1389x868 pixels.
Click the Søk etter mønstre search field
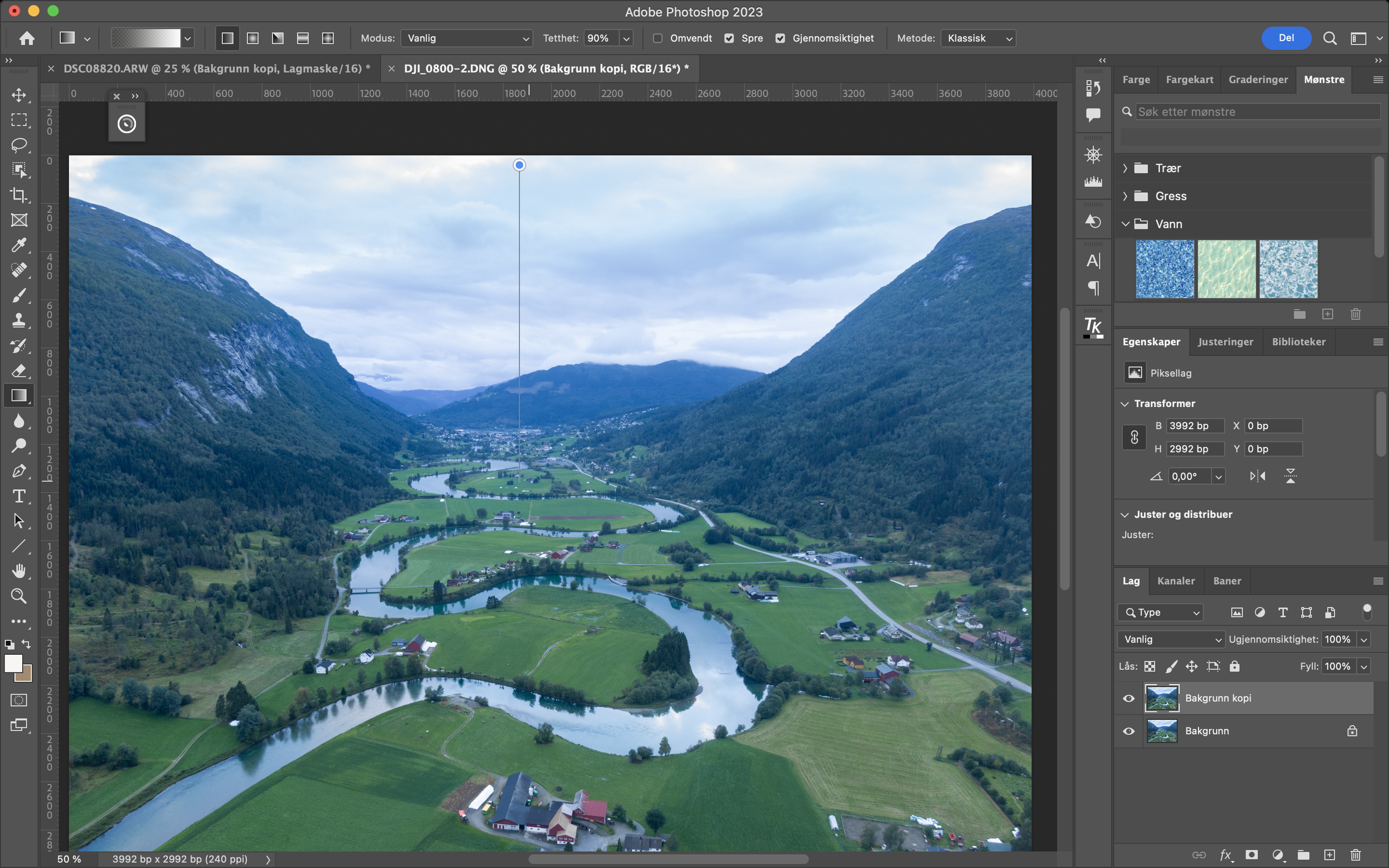click(x=1257, y=112)
